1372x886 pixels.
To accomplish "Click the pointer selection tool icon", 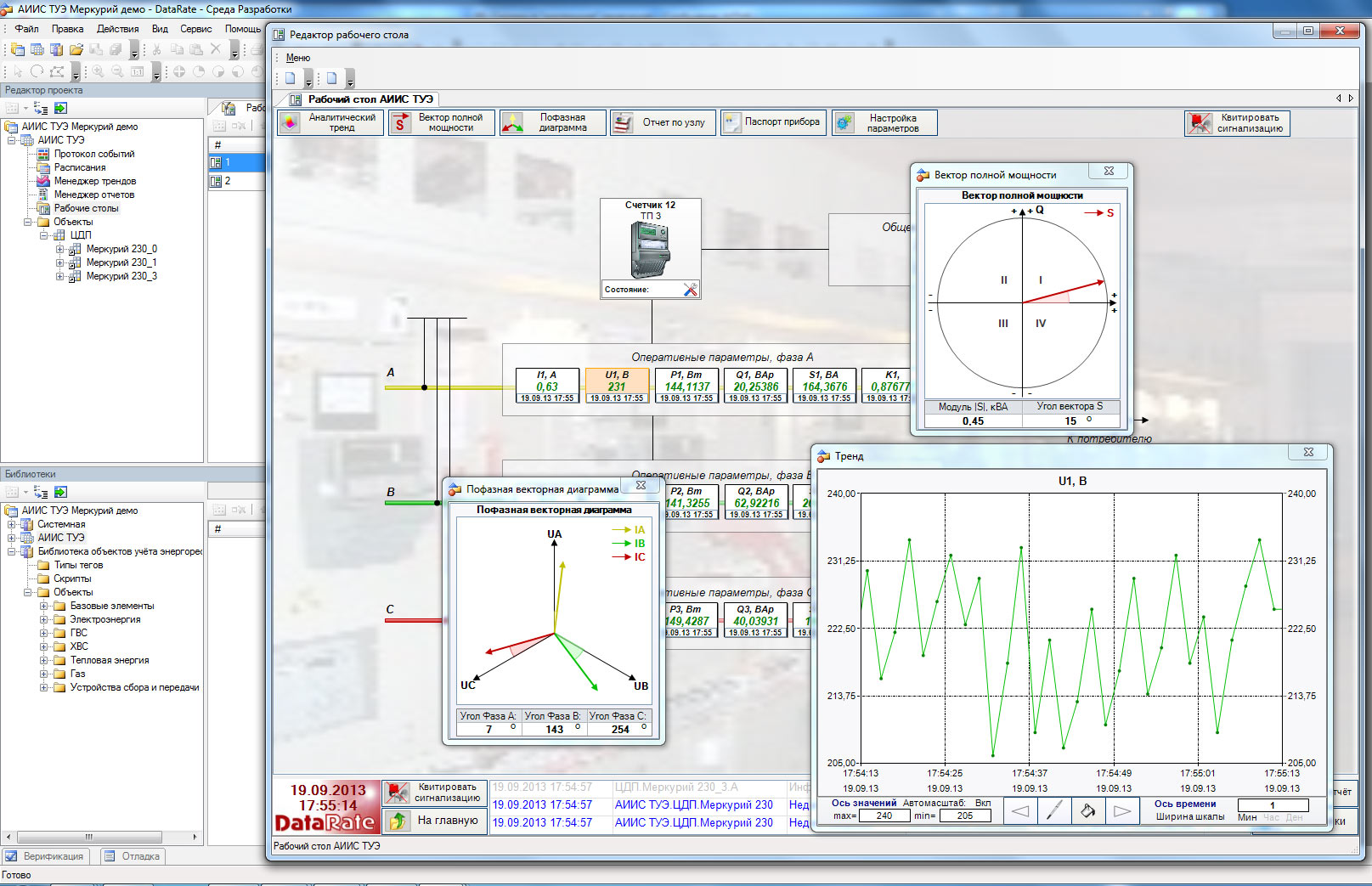I will pos(17,72).
